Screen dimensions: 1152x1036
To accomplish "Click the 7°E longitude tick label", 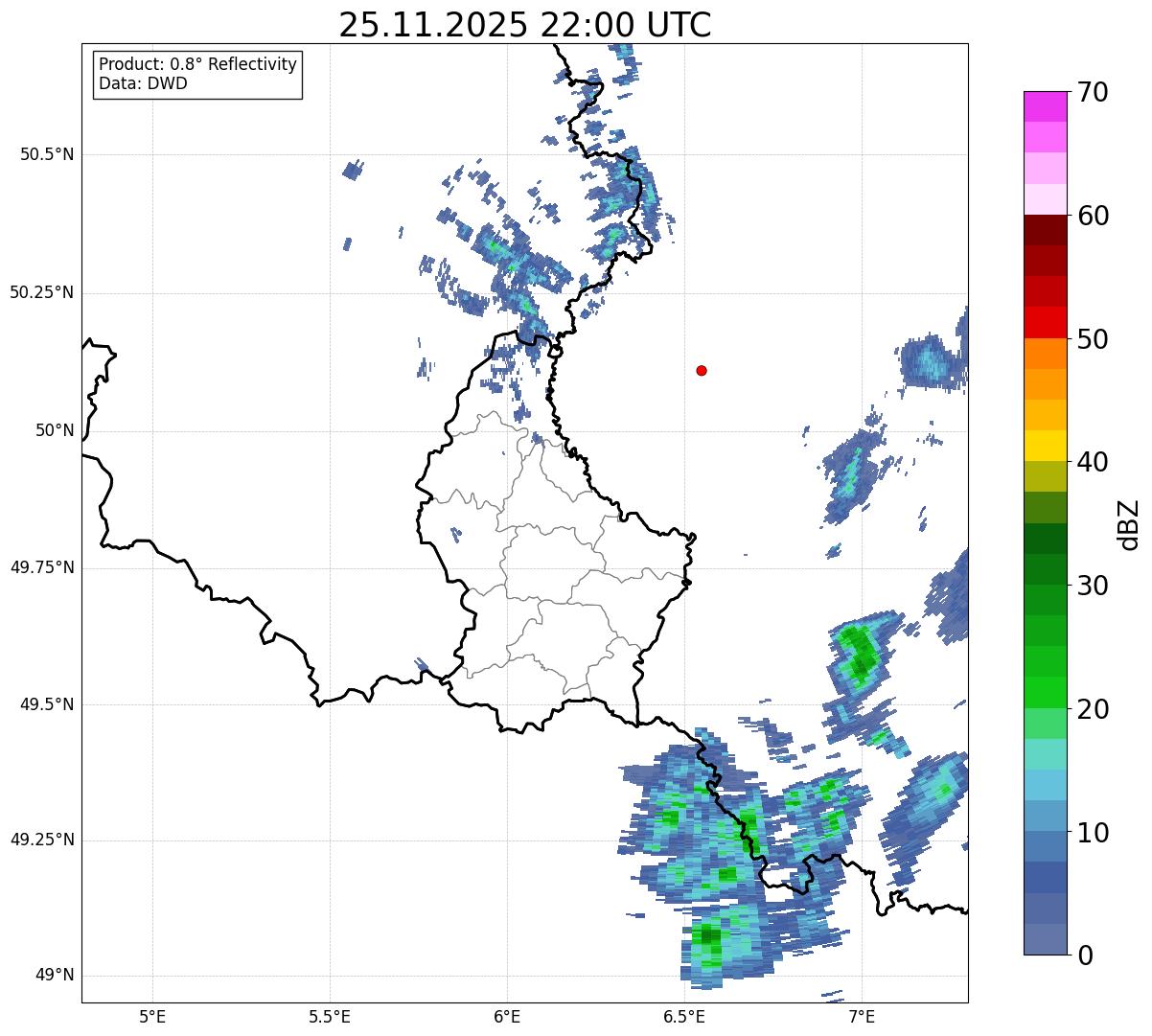I will (862, 1016).
